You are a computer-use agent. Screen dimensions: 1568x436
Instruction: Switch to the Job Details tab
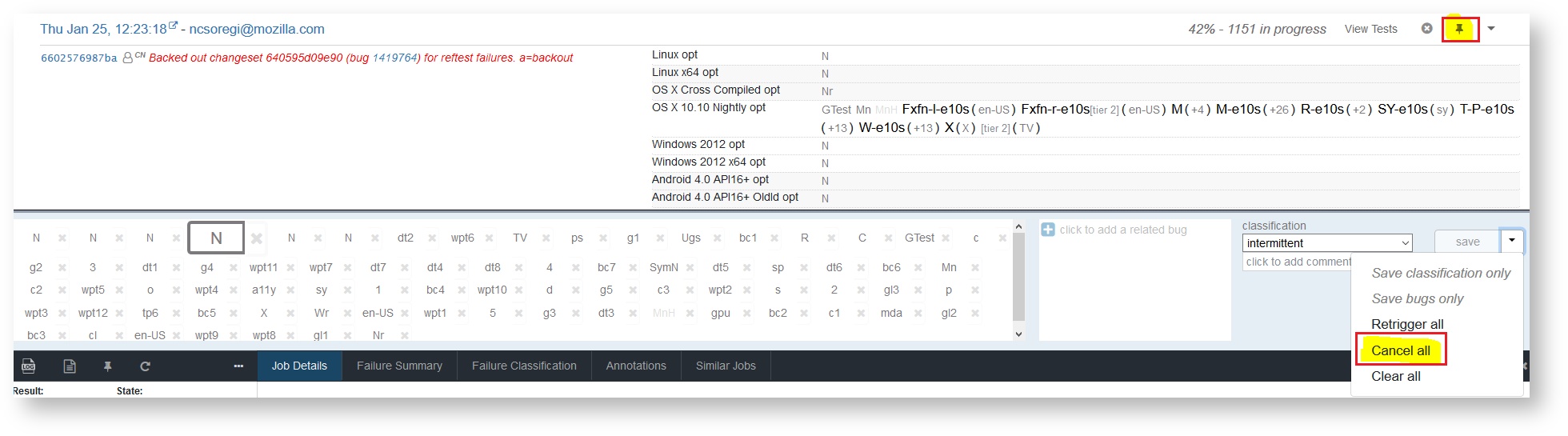[299, 366]
